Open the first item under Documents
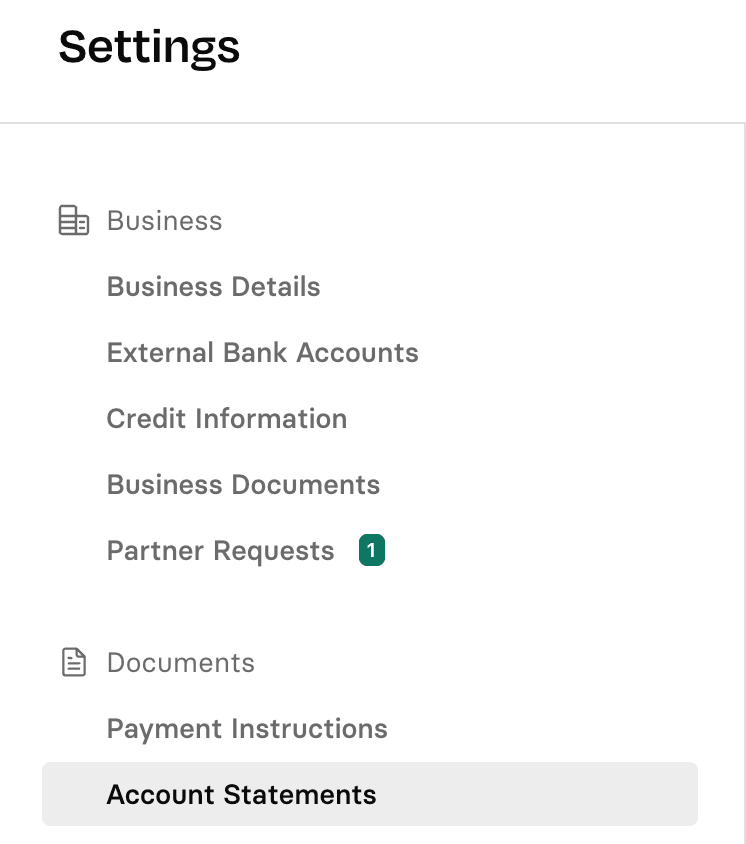 click(x=247, y=729)
